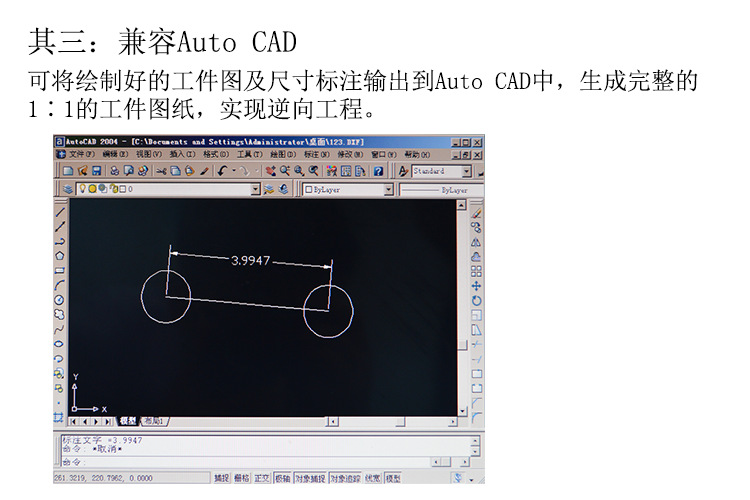750x500 pixels.
Task: Click the Open file icon
Action: point(83,171)
